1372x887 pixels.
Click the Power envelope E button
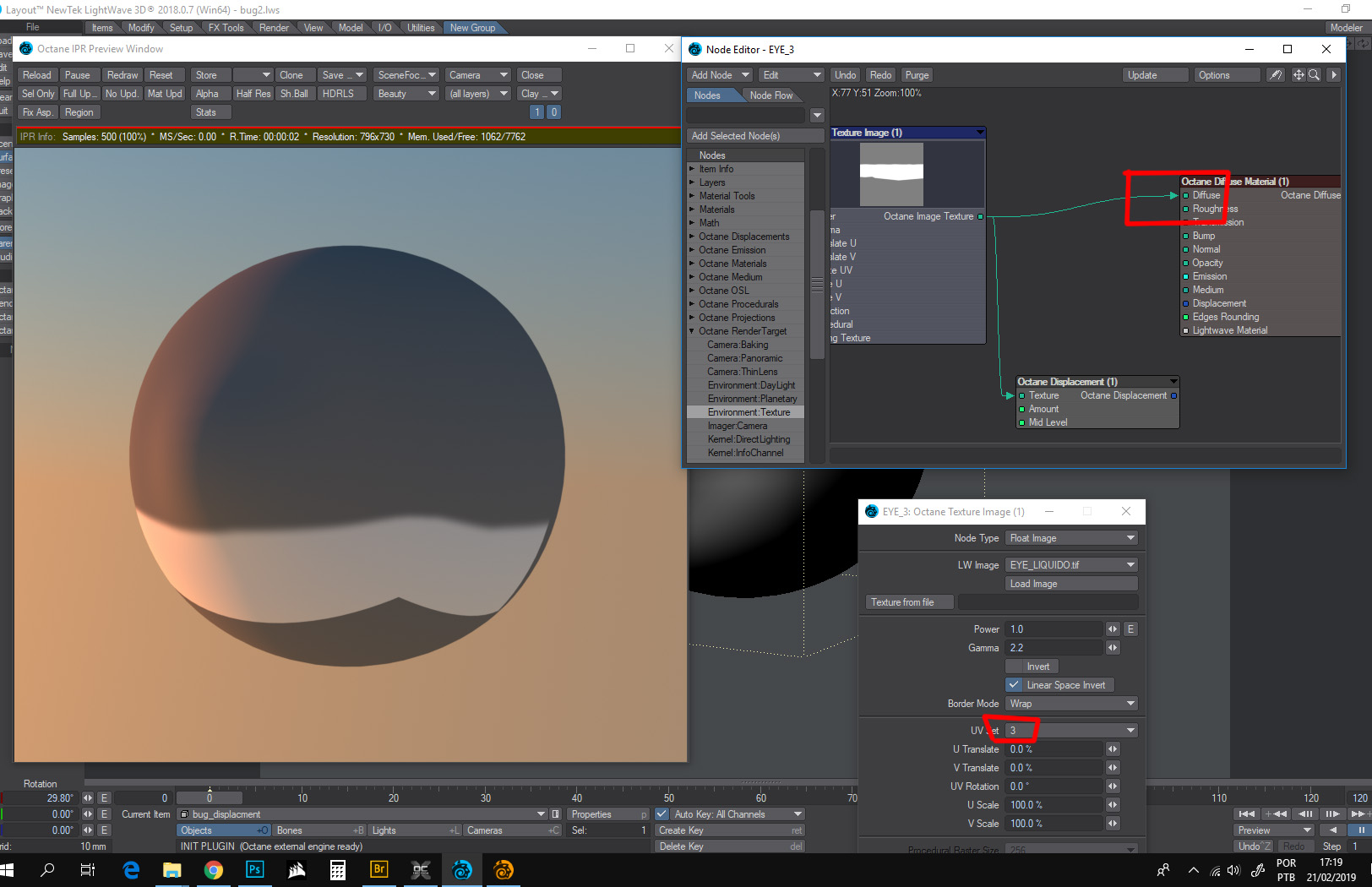coord(1130,629)
